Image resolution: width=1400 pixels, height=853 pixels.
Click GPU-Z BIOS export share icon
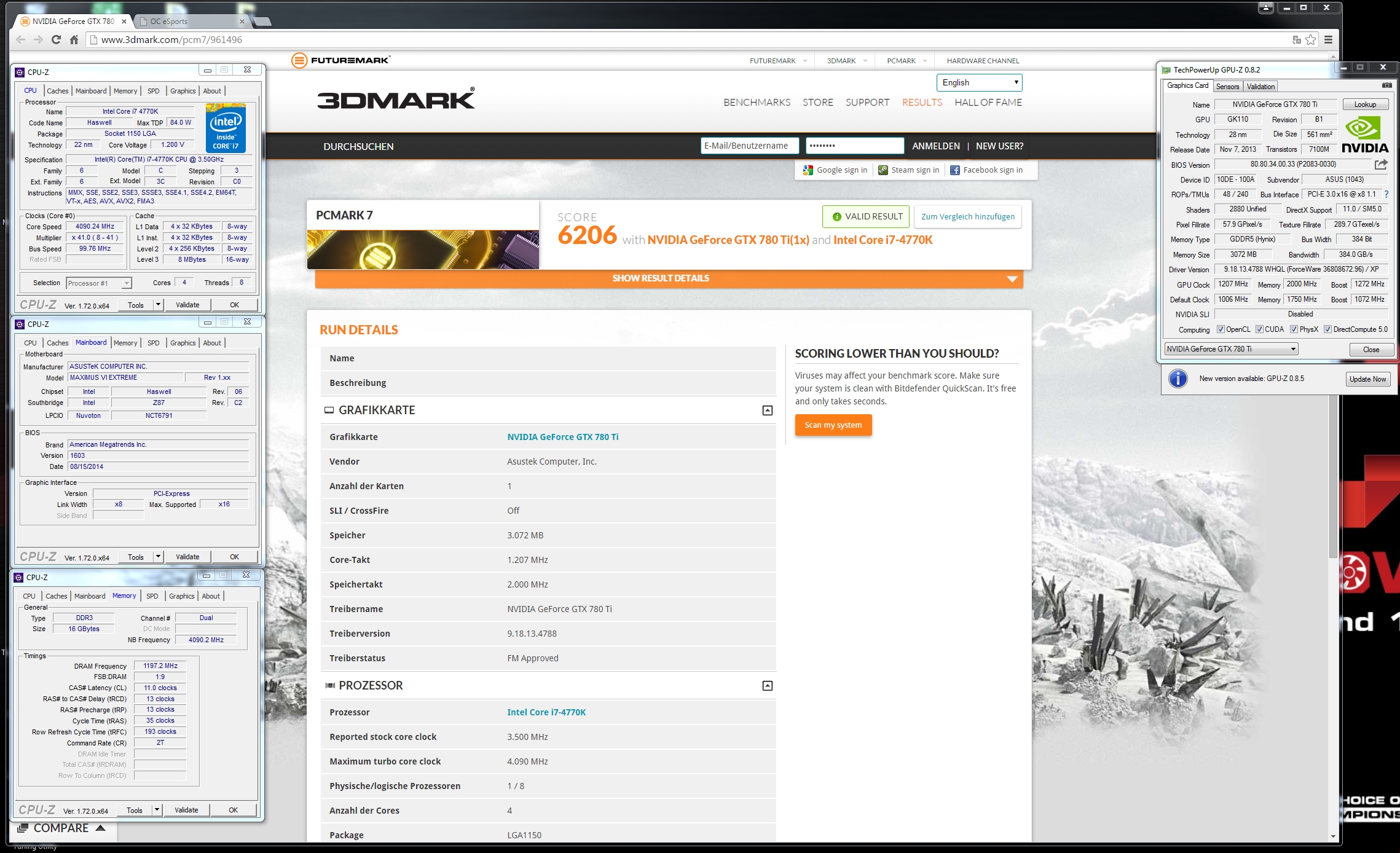[1380, 164]
